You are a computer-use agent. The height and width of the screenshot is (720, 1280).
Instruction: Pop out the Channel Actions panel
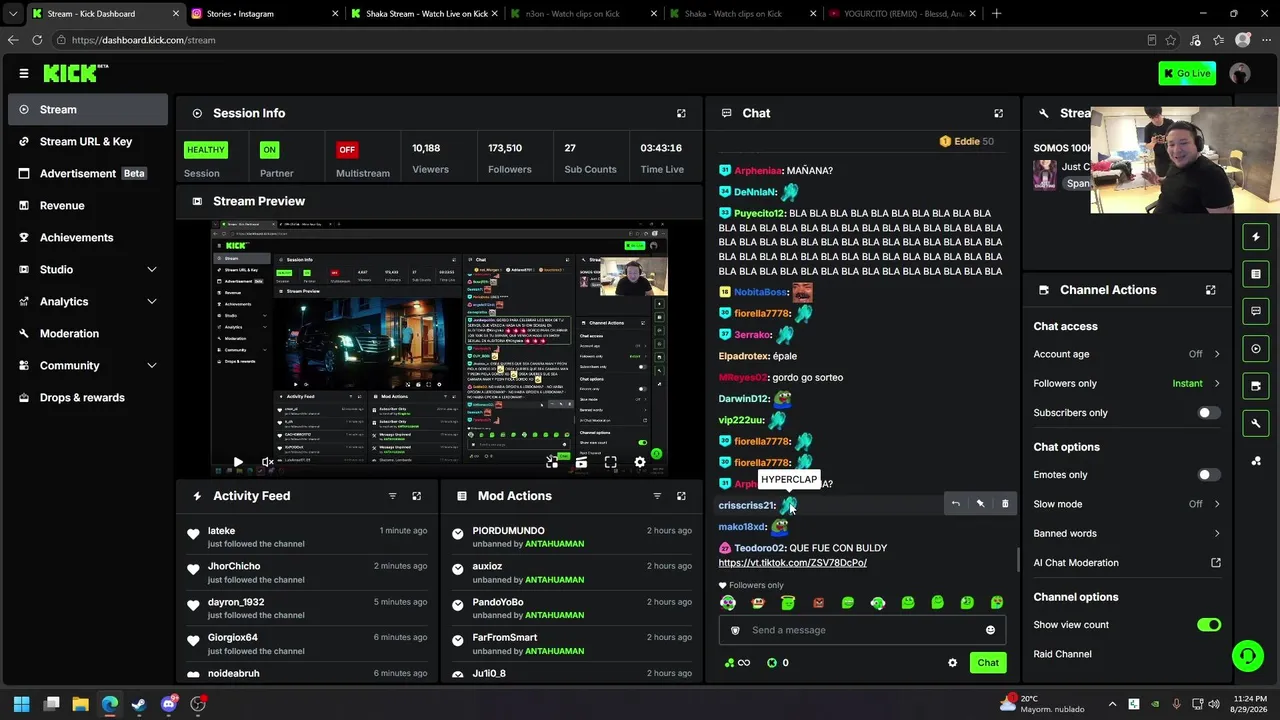coord(1210,290)
